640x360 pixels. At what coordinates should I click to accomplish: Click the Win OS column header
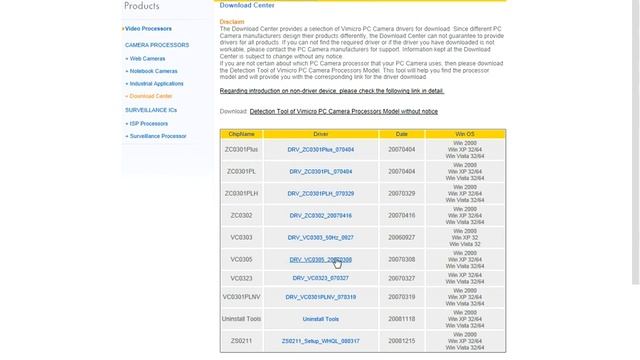point(465,134)
